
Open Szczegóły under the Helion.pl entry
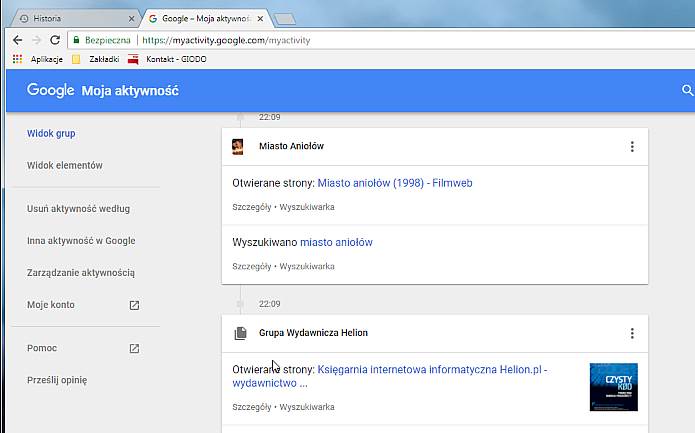252,407
